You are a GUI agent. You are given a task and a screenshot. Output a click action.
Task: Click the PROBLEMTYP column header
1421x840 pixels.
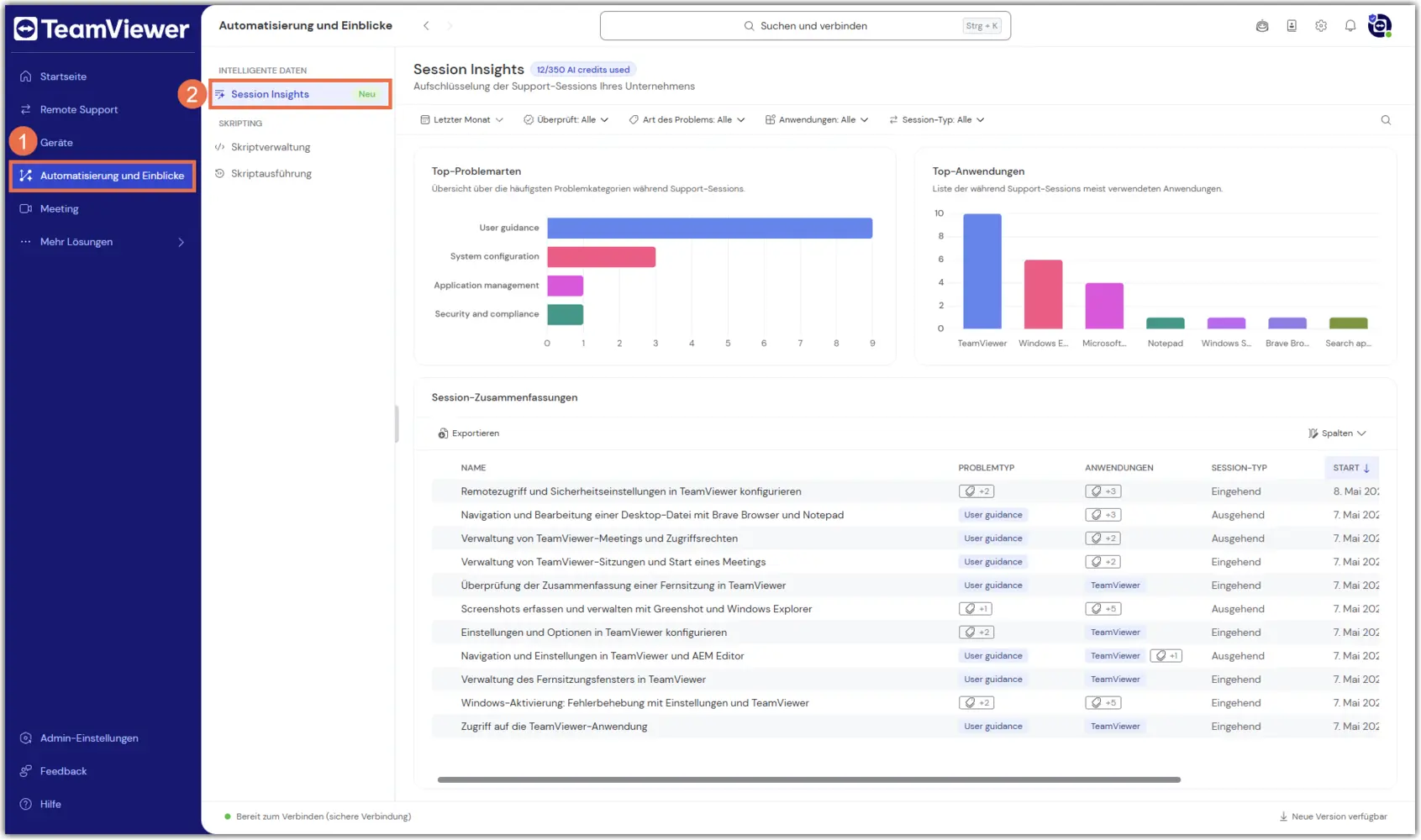point(987,468)
